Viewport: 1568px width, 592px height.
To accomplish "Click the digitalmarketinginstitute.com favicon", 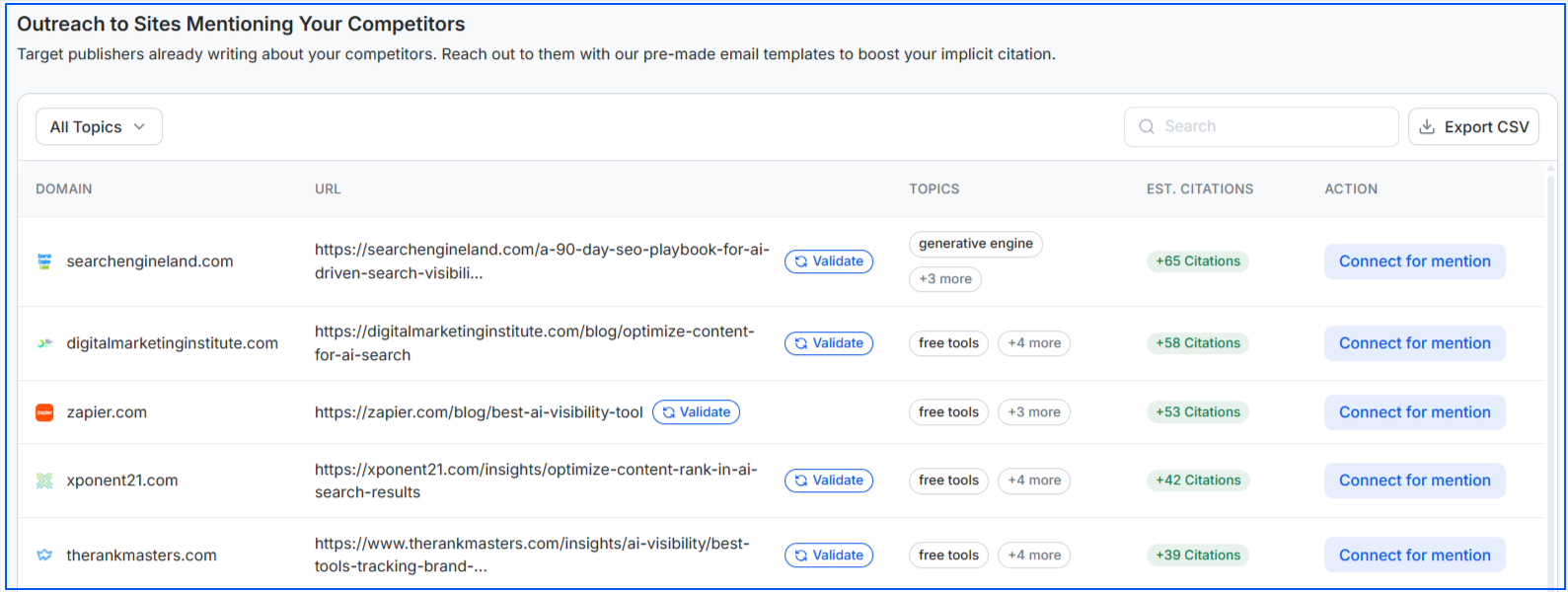I will click(44, 343).
